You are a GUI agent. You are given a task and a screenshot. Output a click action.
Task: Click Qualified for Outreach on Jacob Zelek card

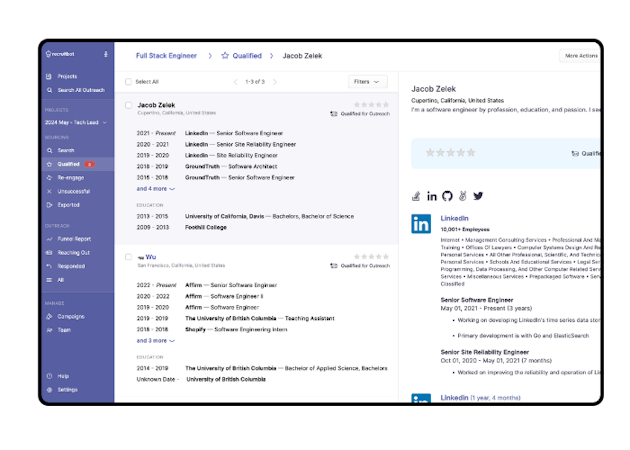(360, 114)
